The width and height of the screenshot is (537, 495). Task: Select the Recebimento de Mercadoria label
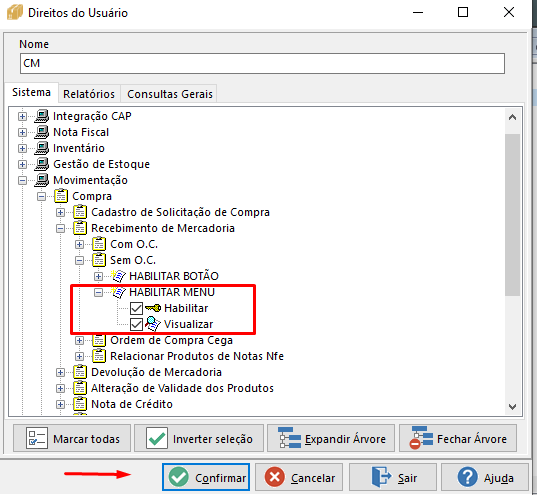pos(163,228)
